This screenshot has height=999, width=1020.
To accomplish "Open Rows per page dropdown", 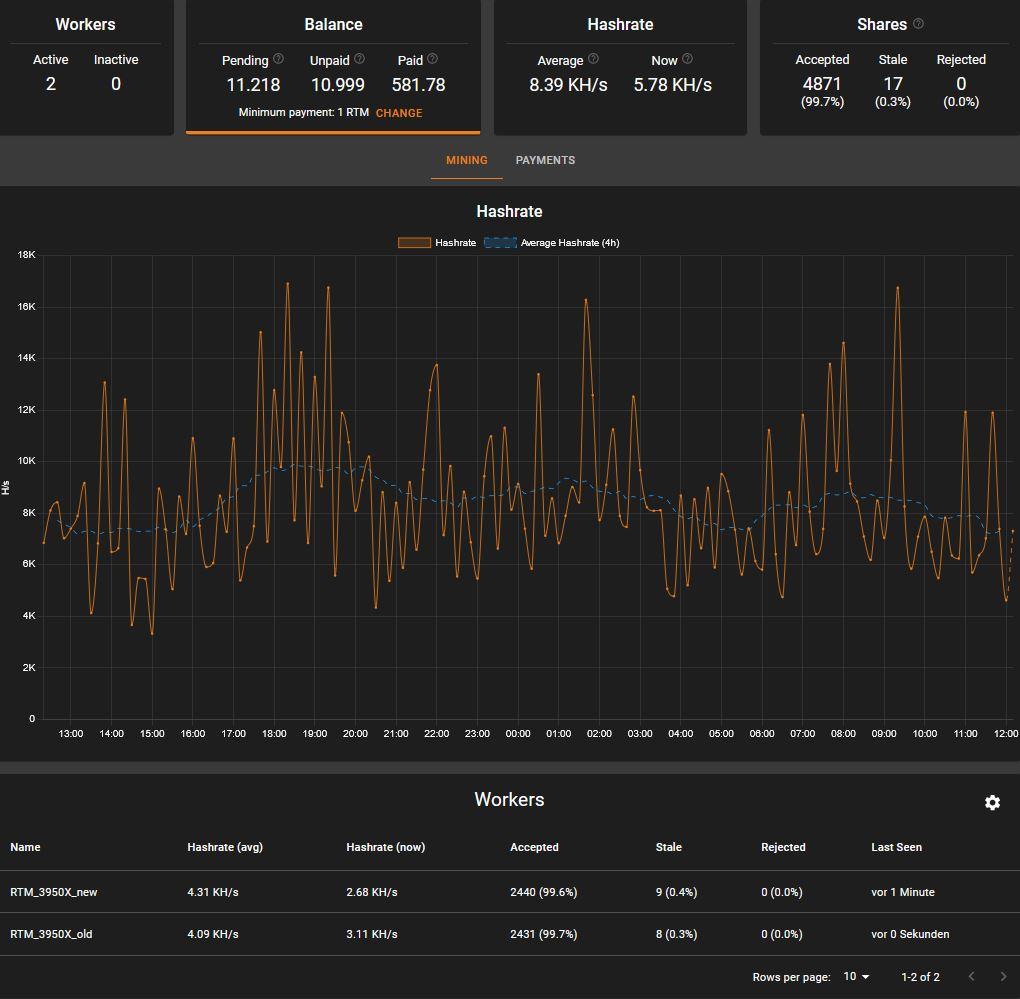I will 856,976.
